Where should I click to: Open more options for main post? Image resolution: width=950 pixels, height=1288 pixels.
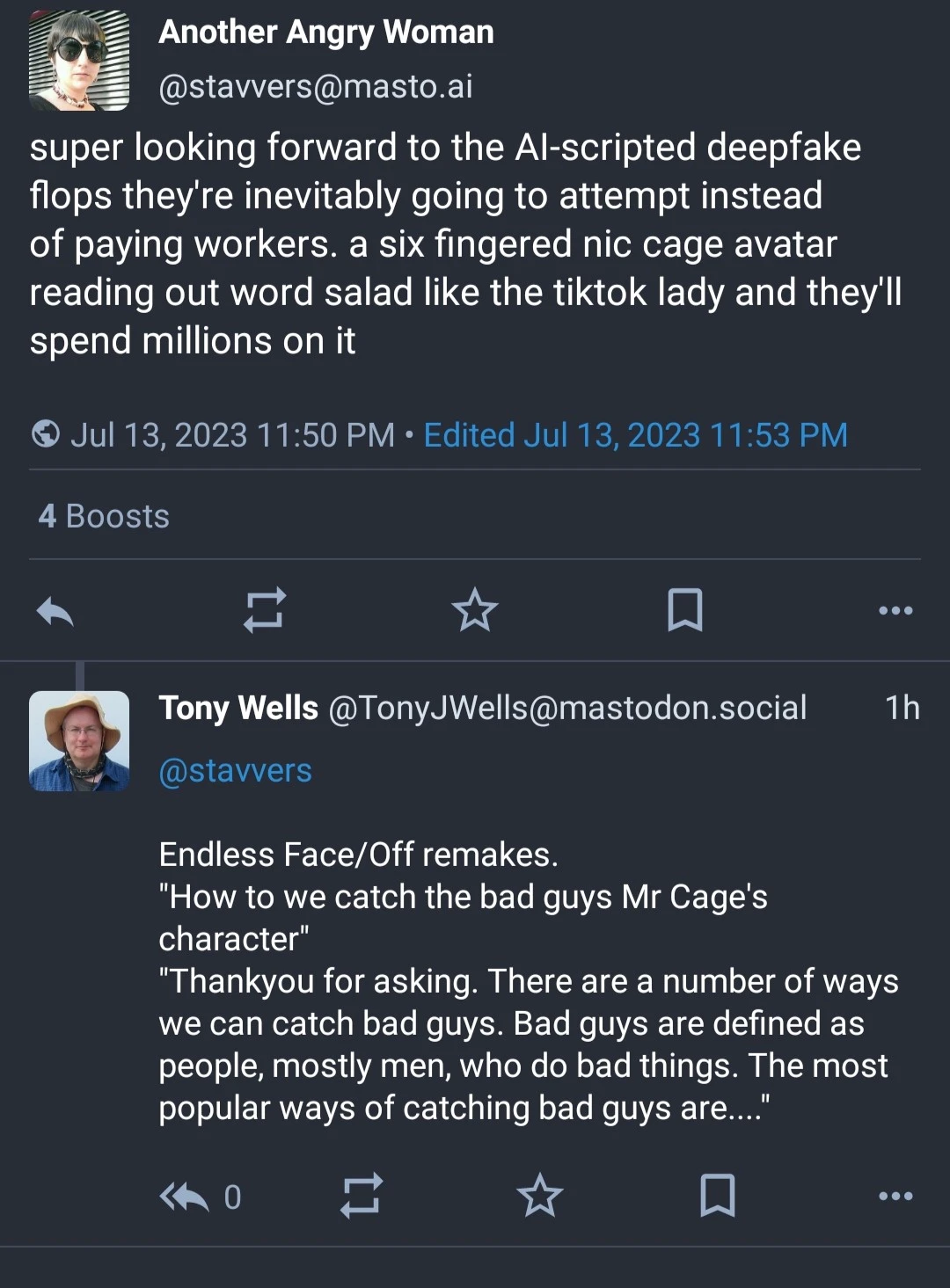(x=895, y=610)
